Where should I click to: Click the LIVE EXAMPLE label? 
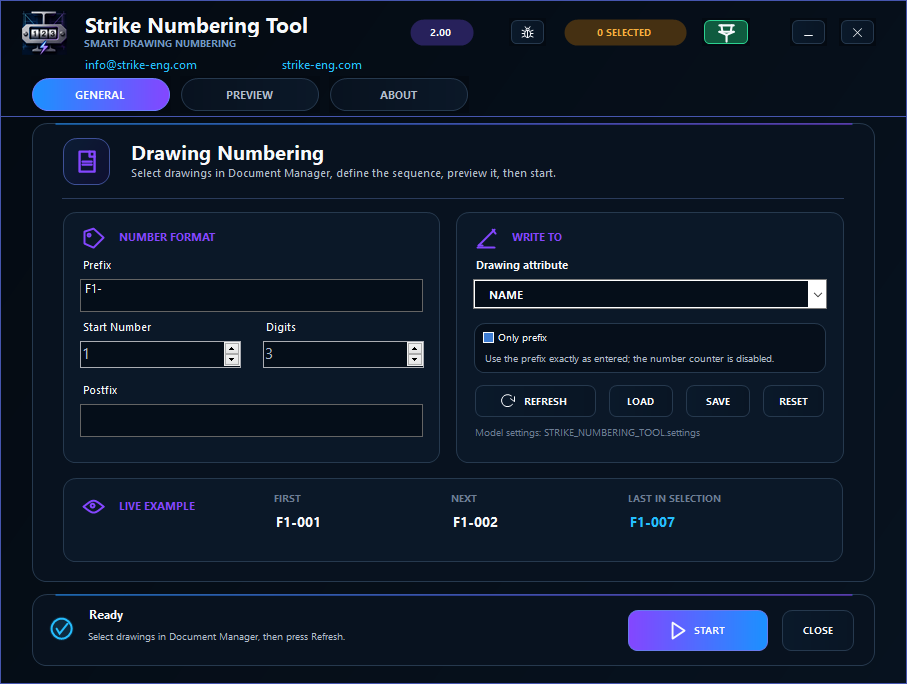(157, 506)
